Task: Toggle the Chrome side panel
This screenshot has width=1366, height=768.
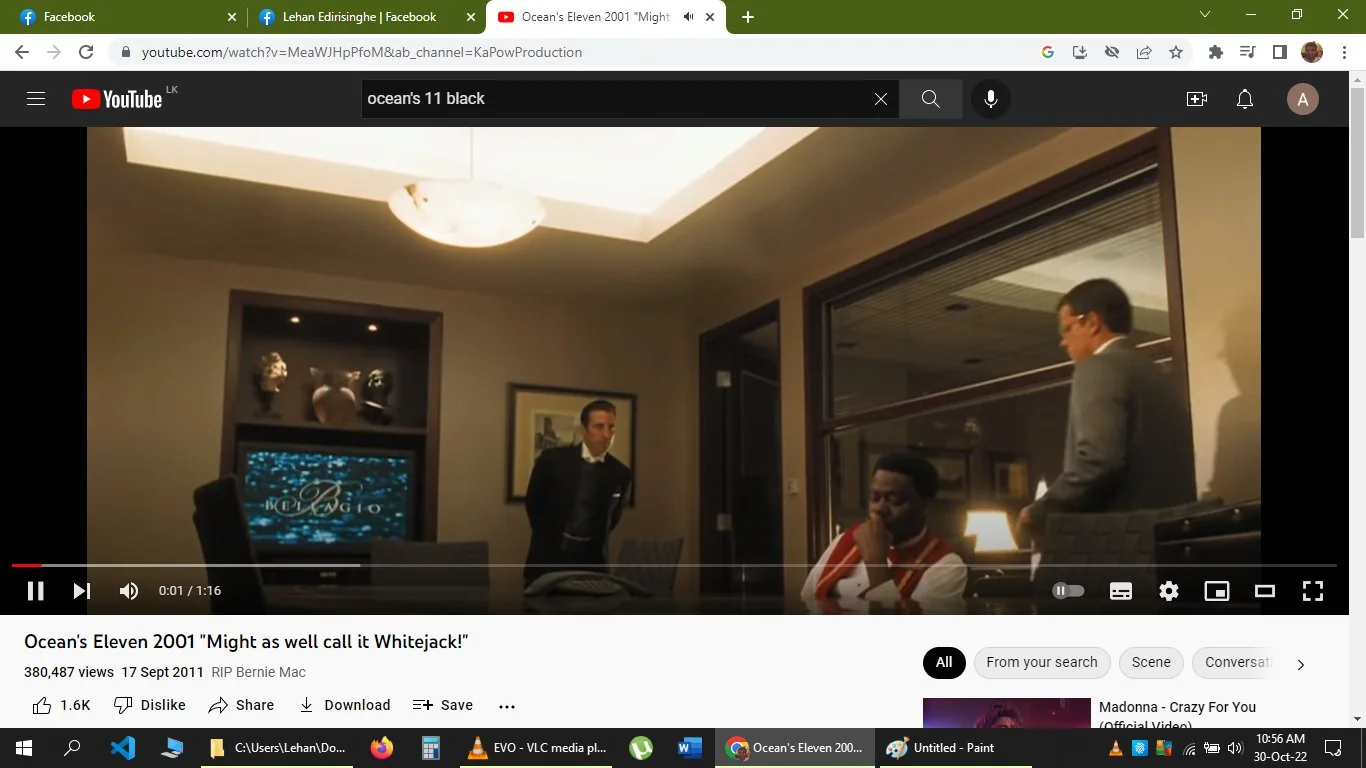Action: (x=1279, y=52)
